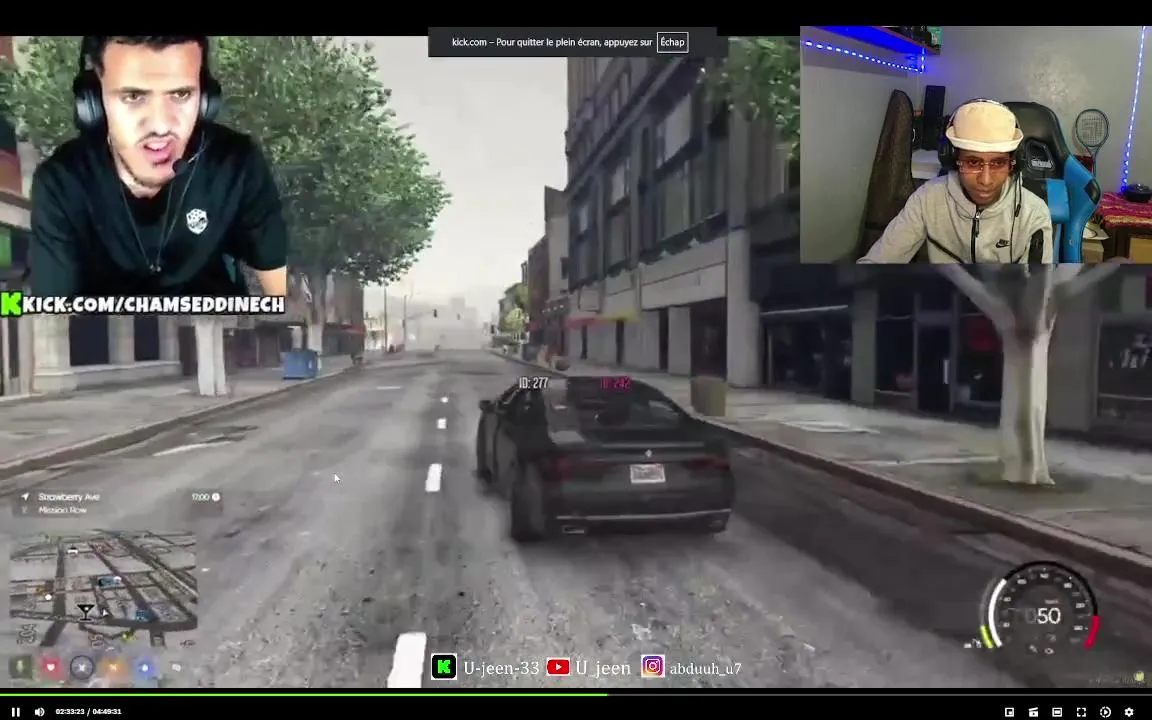Click the red ID: 242 player tag

click(x=615, y=383)
